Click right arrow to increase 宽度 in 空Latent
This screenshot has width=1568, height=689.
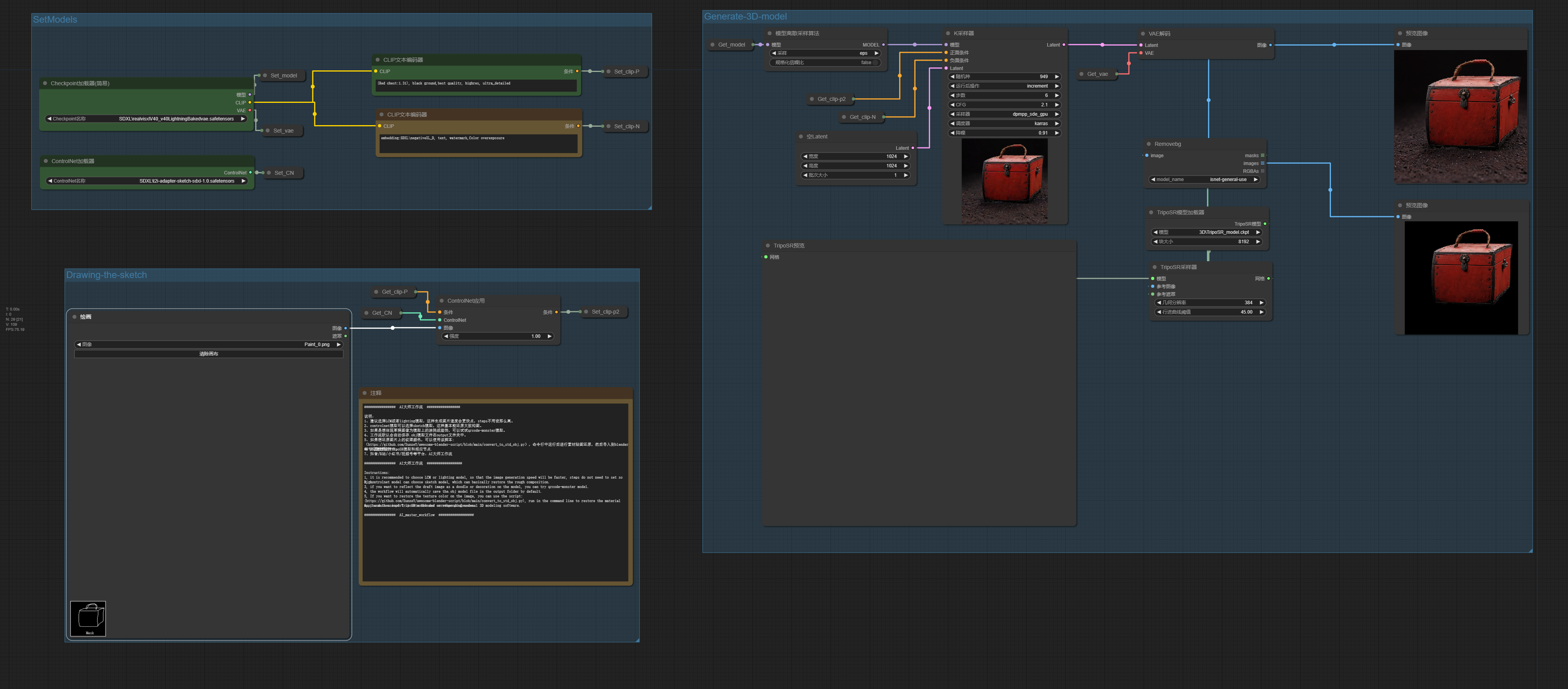click(906, 156)
